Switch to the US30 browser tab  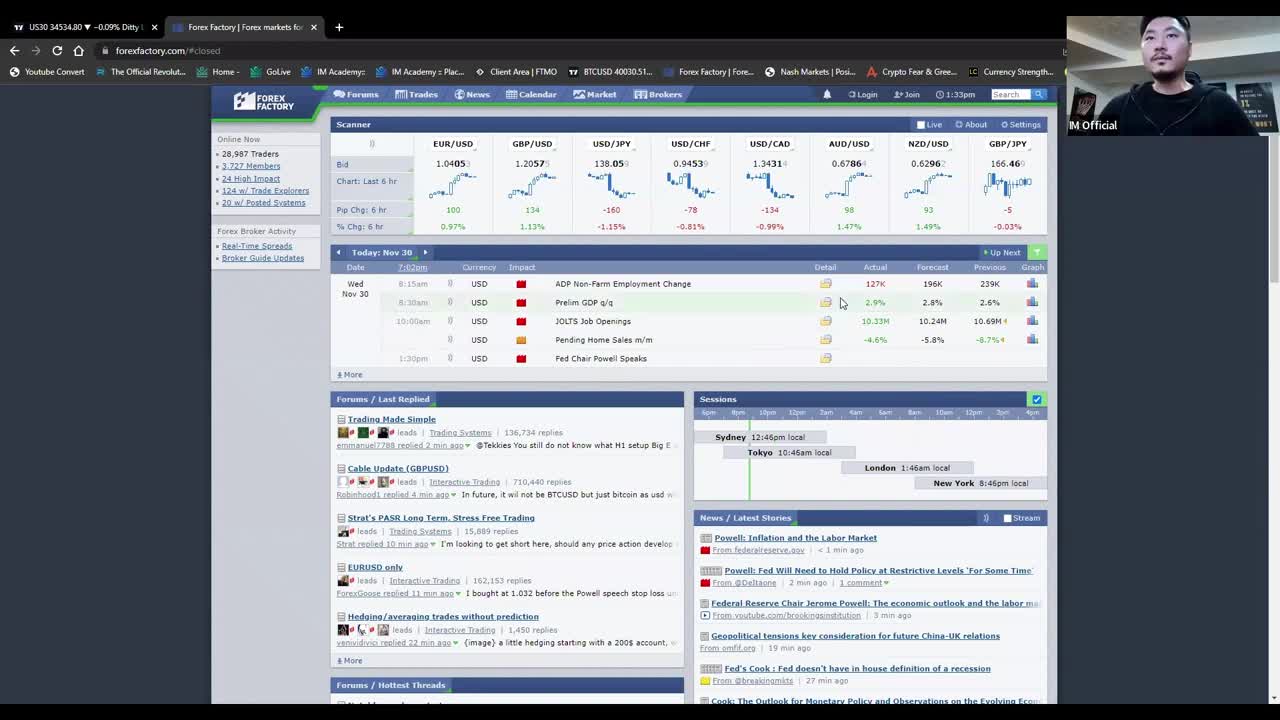pyautogui.click(x=85, y=27)
